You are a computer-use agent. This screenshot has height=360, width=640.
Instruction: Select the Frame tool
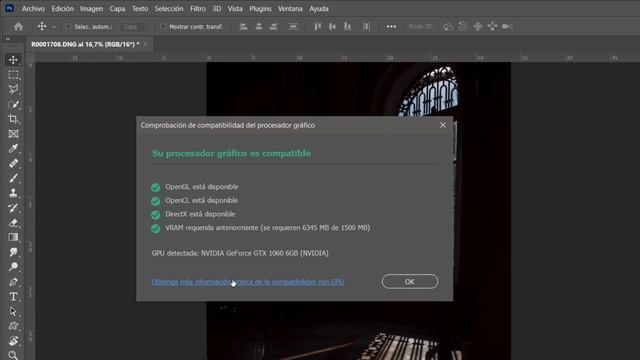[x=13, y=134]
